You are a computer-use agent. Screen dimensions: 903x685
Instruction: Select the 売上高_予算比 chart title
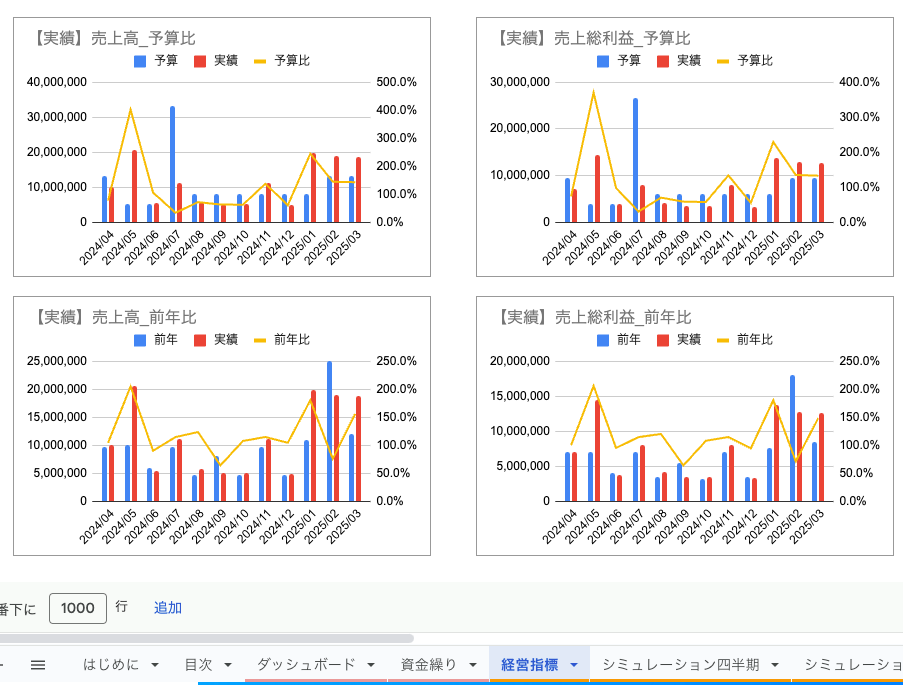115,38
